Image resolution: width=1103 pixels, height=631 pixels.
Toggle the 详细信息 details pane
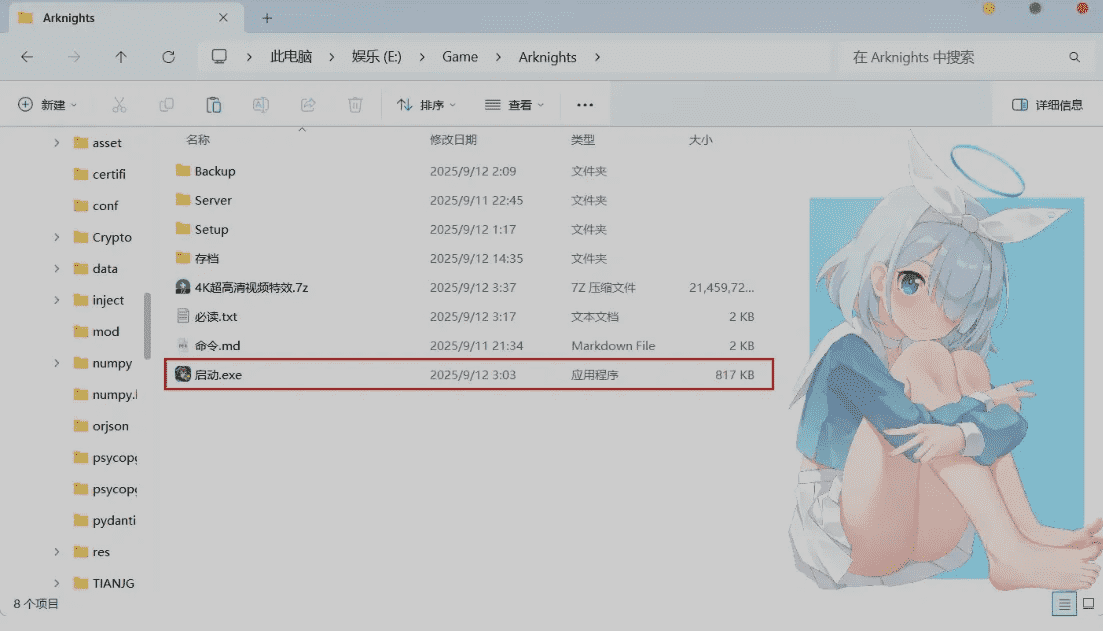[x=1047, y=105]
